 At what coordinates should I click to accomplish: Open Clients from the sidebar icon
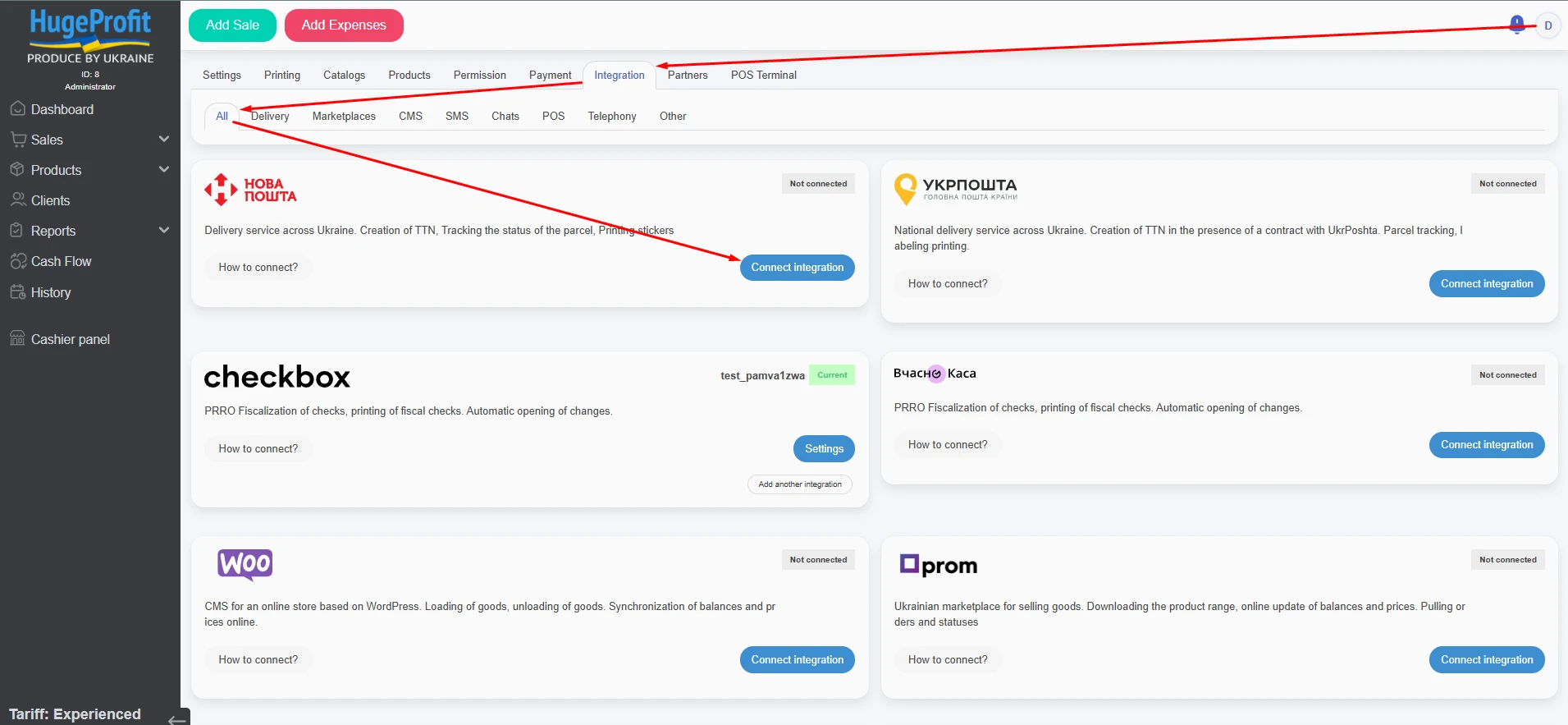pyautogui.click(x=17, y=200)
